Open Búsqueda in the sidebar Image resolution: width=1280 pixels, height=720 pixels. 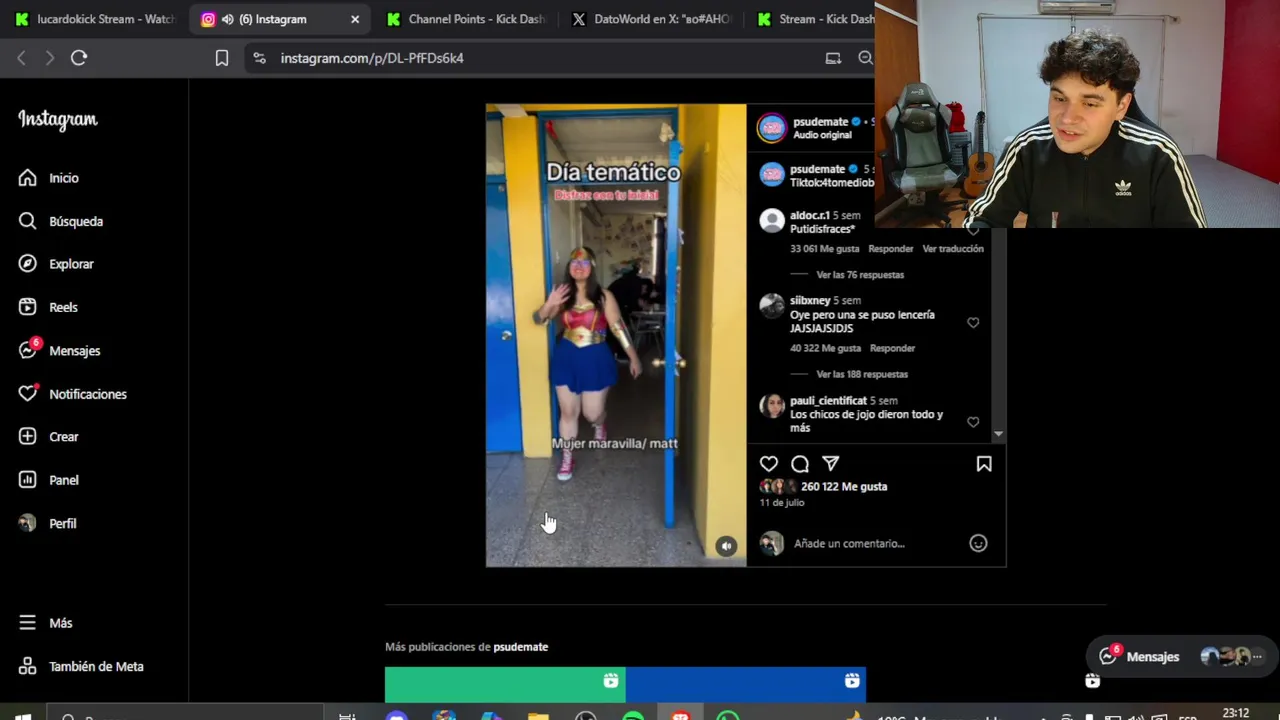coord(60,221)
